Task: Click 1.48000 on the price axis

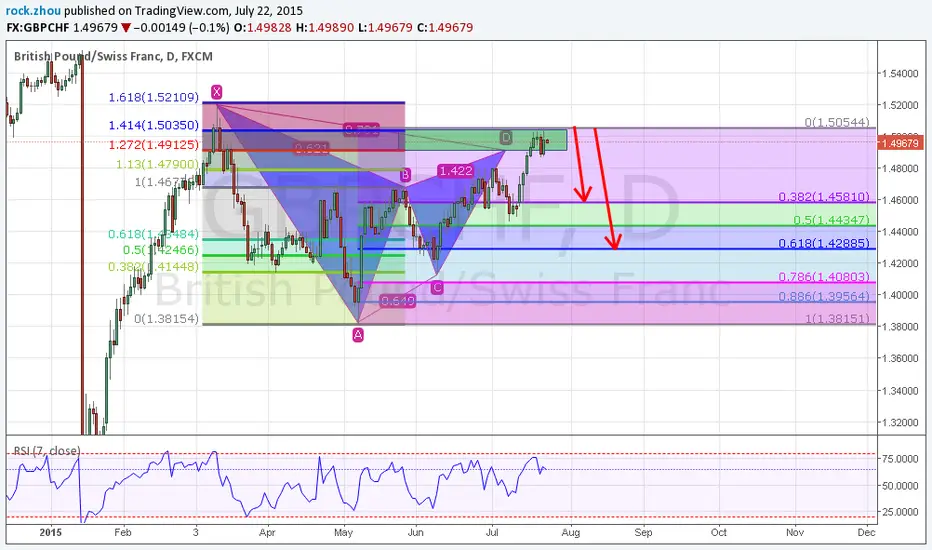Action: pos(900,169)
